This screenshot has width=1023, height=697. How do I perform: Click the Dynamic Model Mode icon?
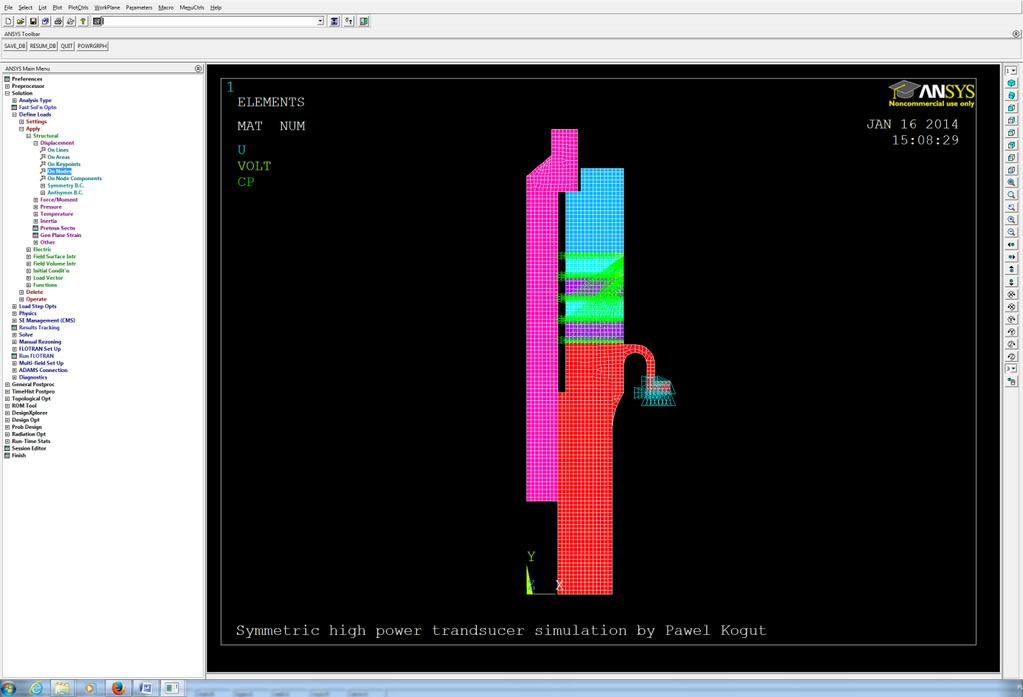(1011, 381)
